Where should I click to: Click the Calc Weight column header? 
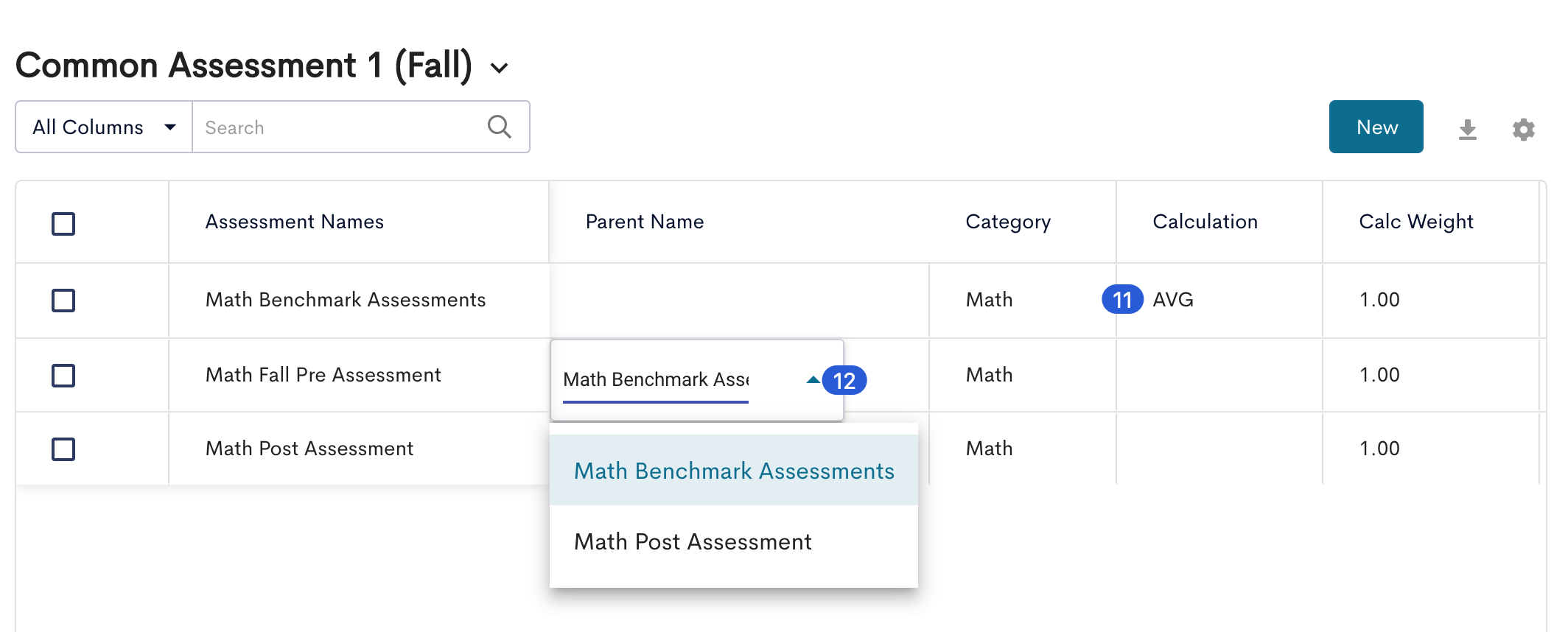click(1416, 222)
